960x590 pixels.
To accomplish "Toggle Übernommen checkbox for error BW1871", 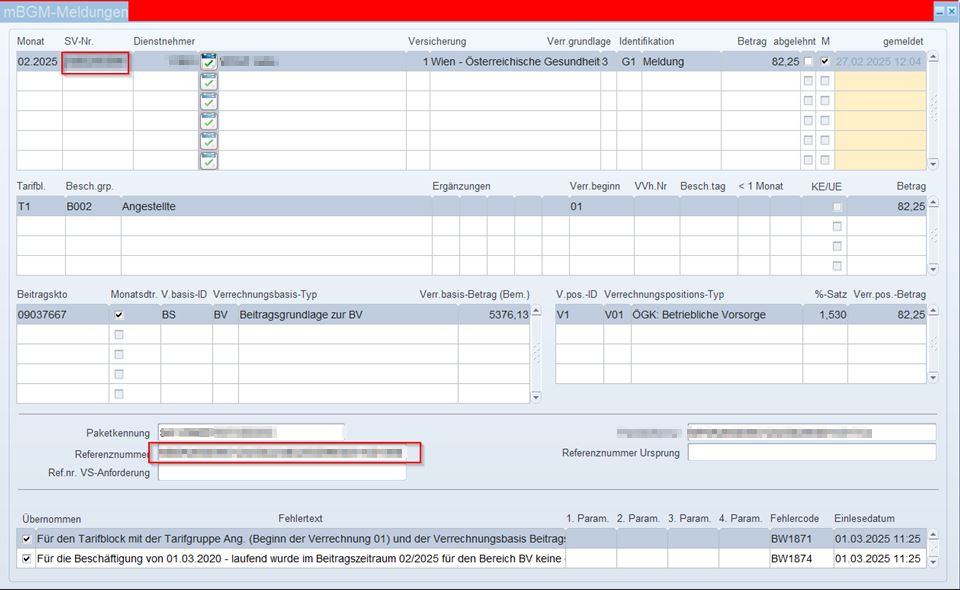I will [27, 539].
